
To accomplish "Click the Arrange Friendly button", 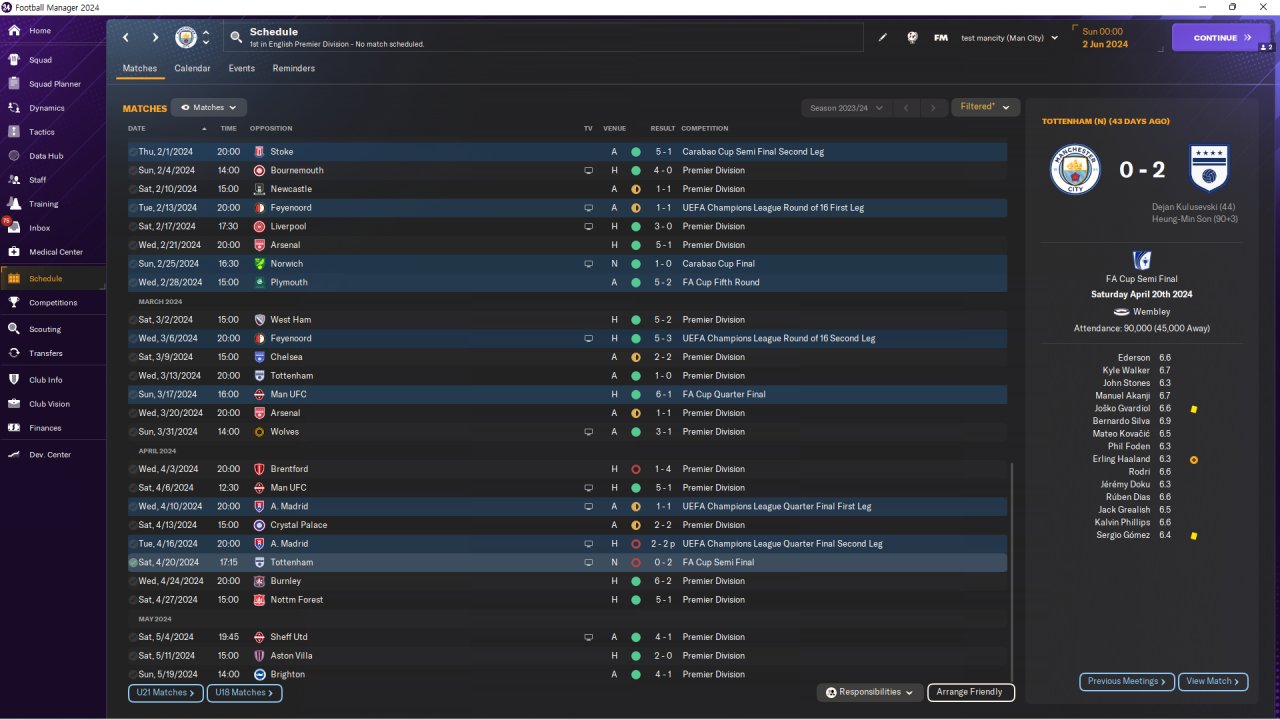I will coord(971,692).
